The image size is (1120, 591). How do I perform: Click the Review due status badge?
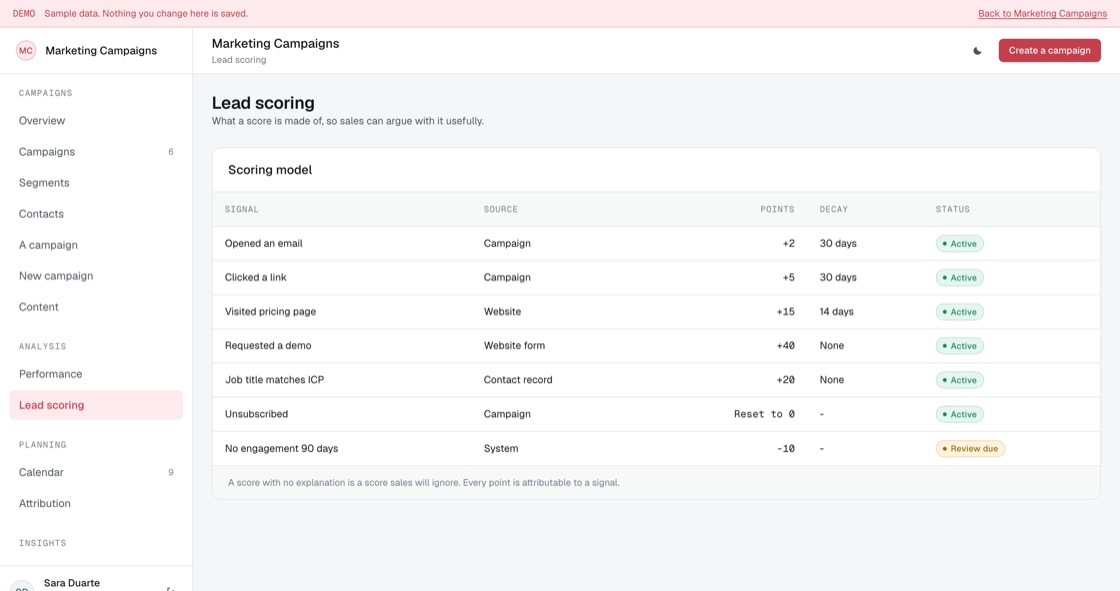[970, 449]
